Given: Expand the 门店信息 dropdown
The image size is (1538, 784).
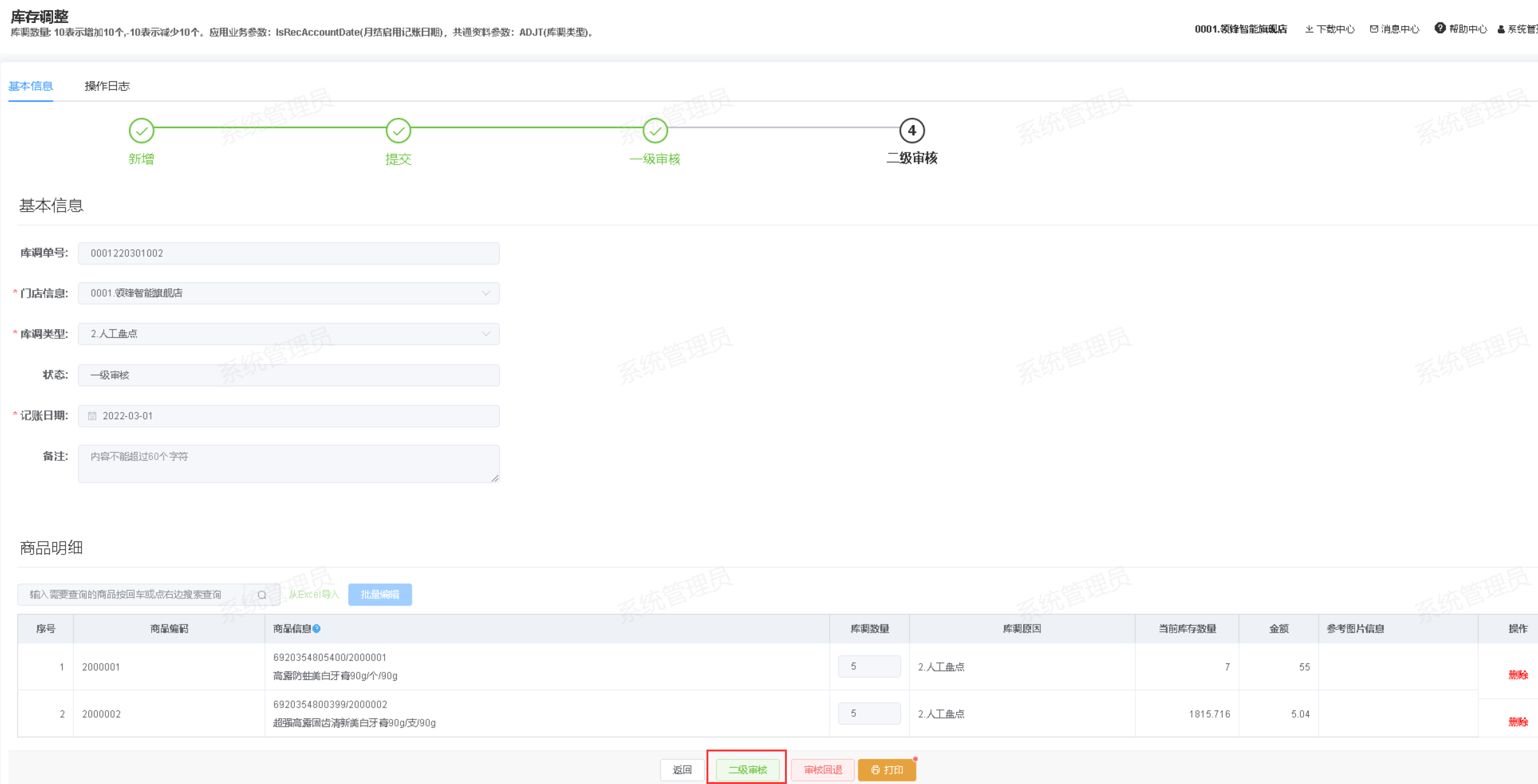Looking at the screenshot, I should pyautogui.click(x=486, y=293).
